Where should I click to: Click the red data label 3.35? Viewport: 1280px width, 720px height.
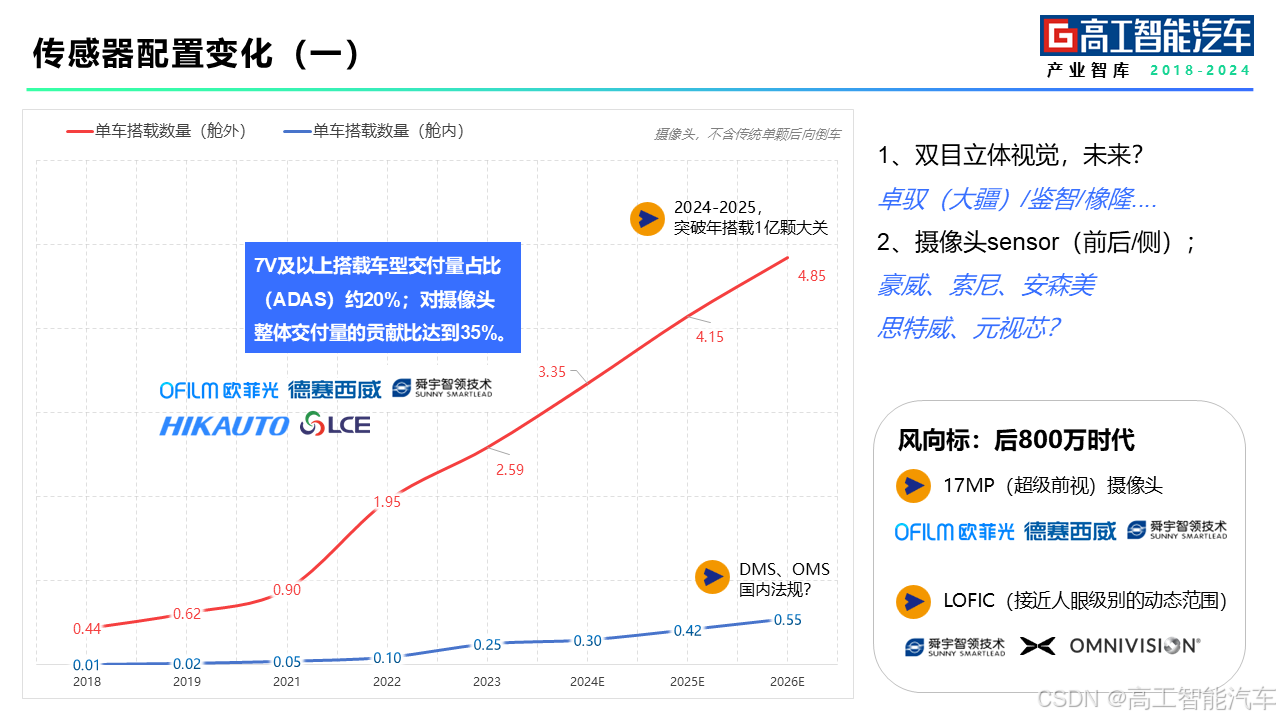(x=552, y=372)
